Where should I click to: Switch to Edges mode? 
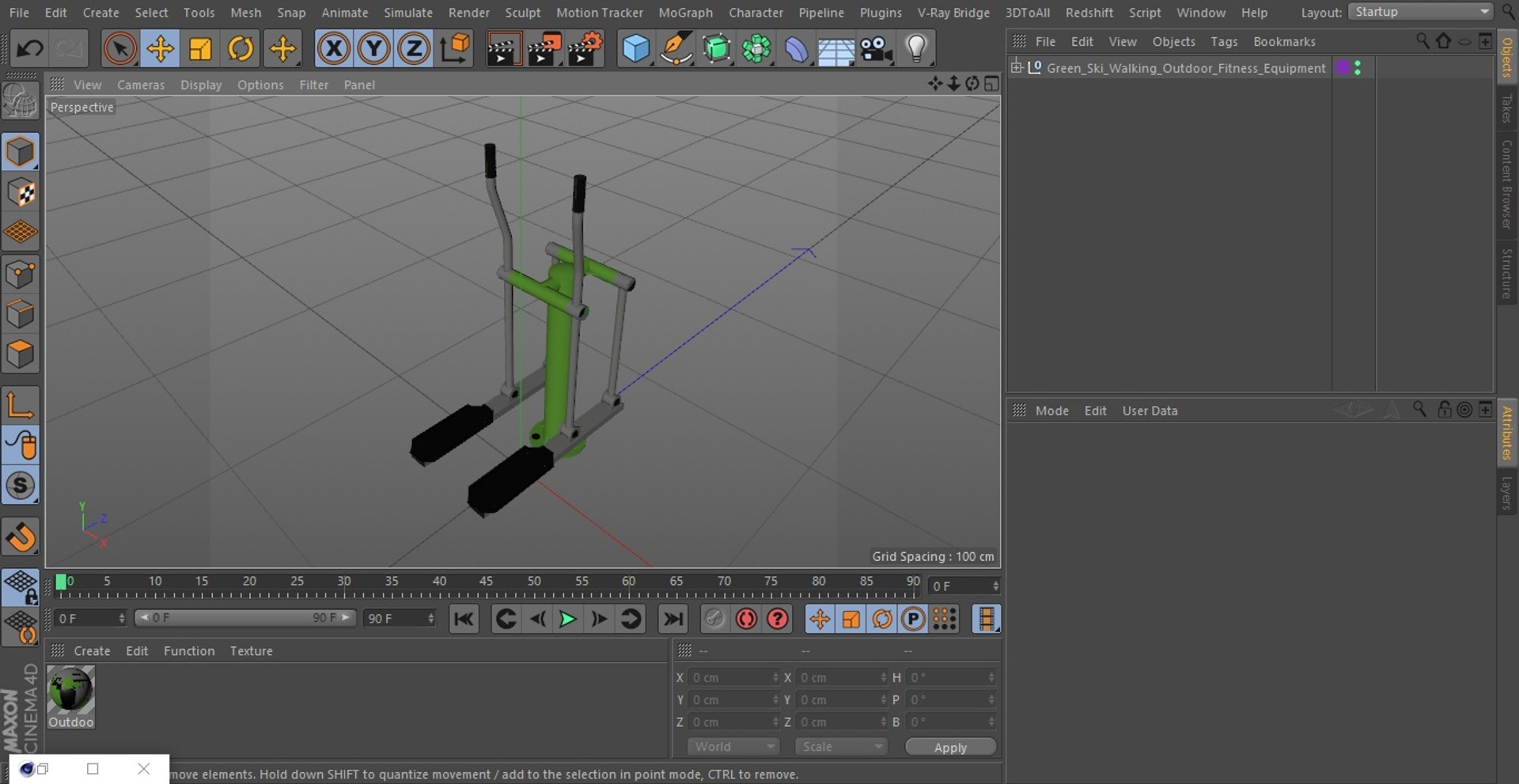tap(21, 314)
